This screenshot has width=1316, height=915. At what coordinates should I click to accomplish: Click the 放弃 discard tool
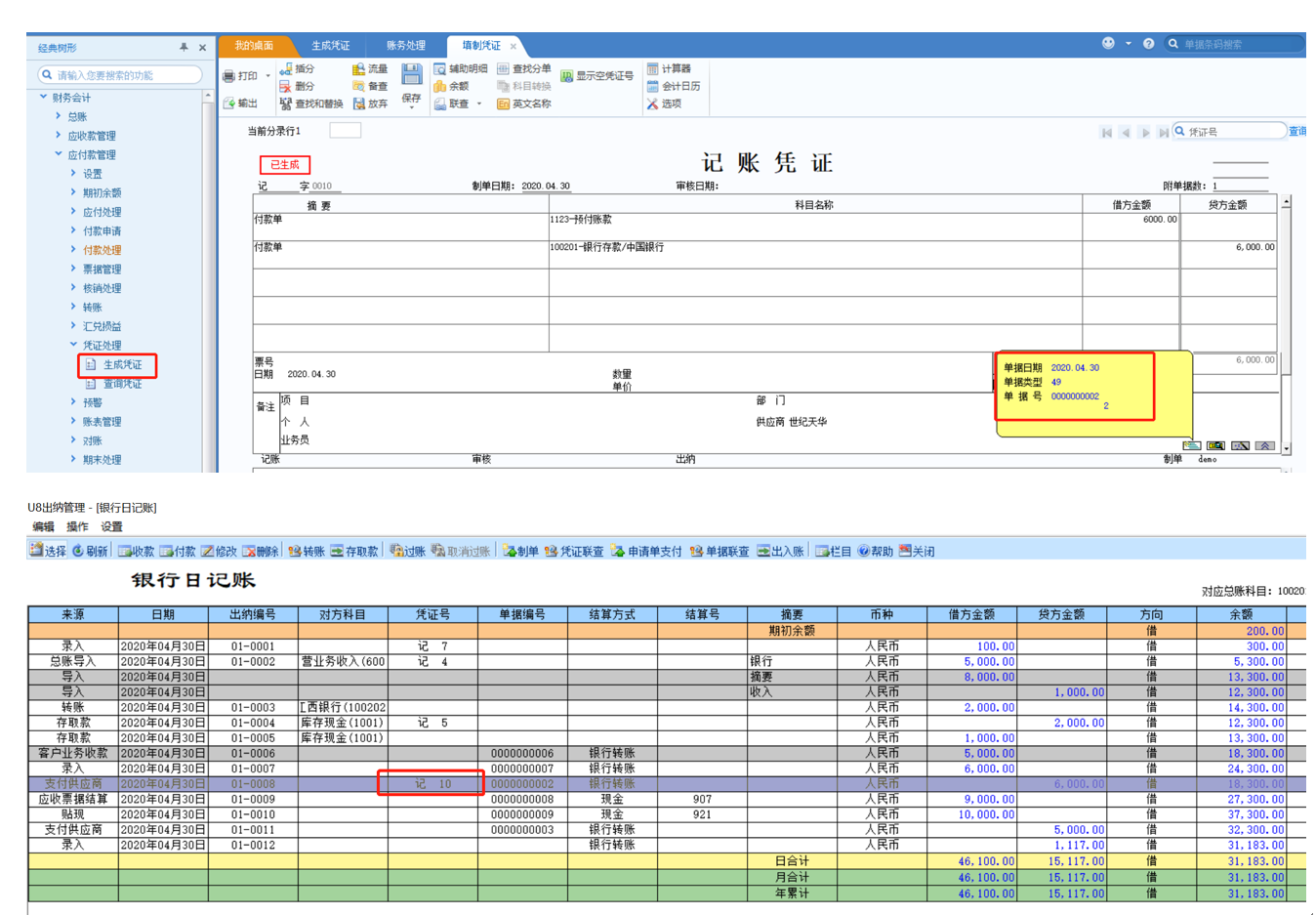(x=370, y=104)
